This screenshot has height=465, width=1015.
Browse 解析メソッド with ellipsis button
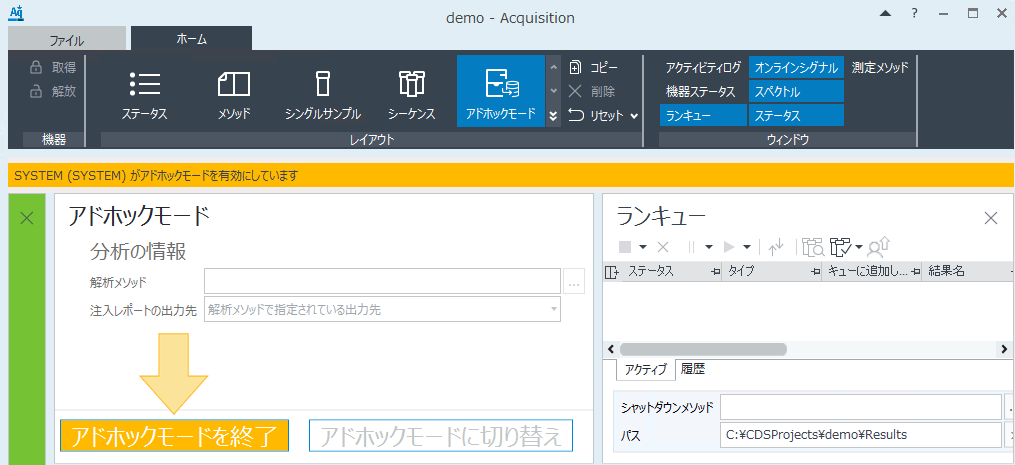coord(574,282)
